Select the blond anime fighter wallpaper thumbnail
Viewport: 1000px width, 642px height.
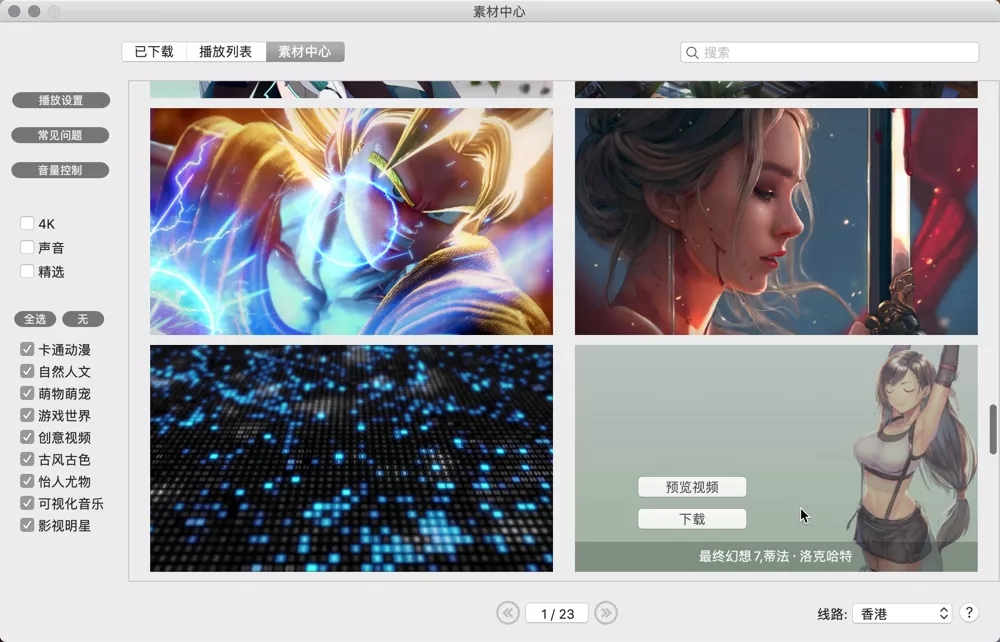pyautogui.click(x=351, y=221)
